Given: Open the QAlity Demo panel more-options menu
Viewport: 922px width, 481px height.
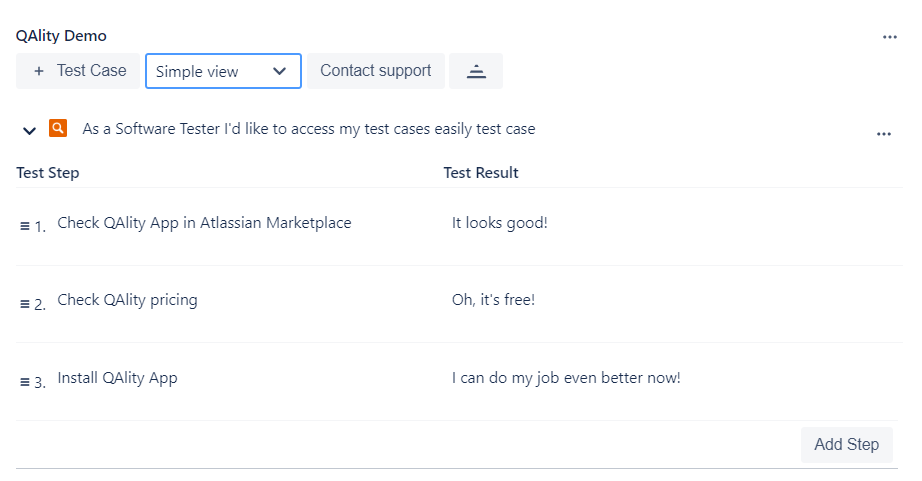Looking at the screenshot, I should coord(890,37).
